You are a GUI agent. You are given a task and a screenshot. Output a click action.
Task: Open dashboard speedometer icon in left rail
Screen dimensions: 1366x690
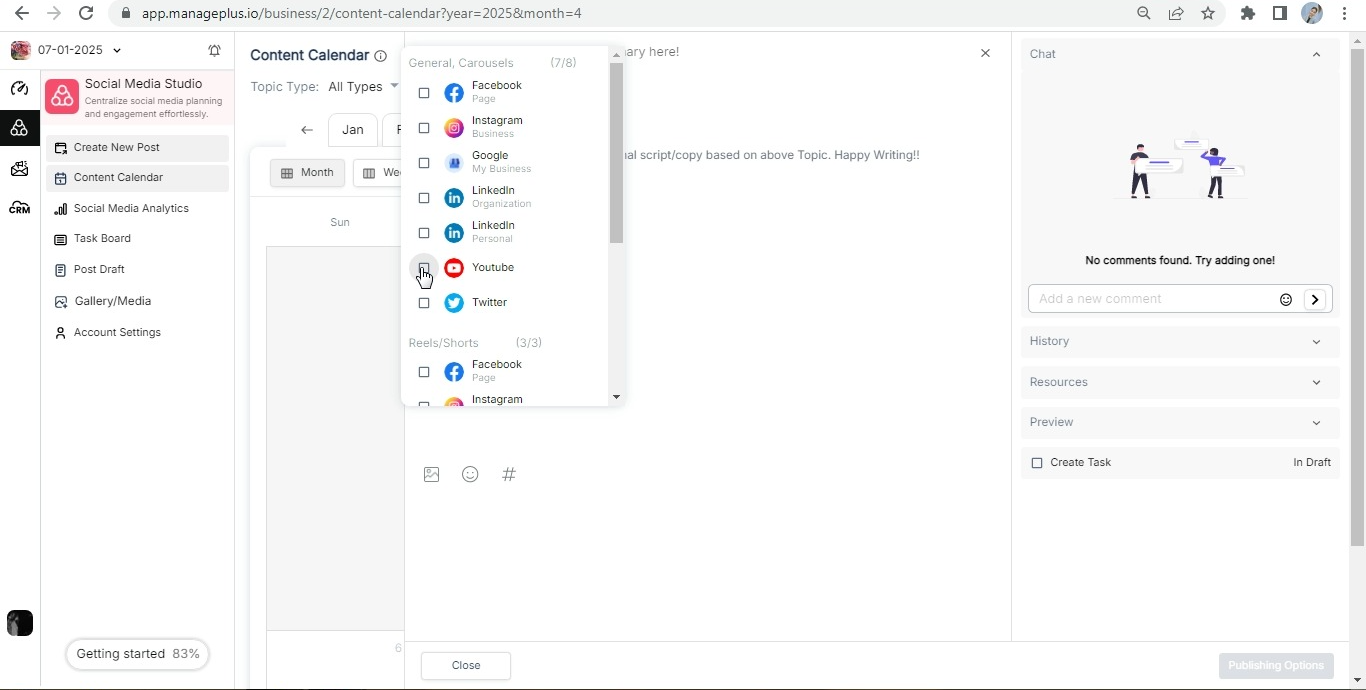point(19,89)
